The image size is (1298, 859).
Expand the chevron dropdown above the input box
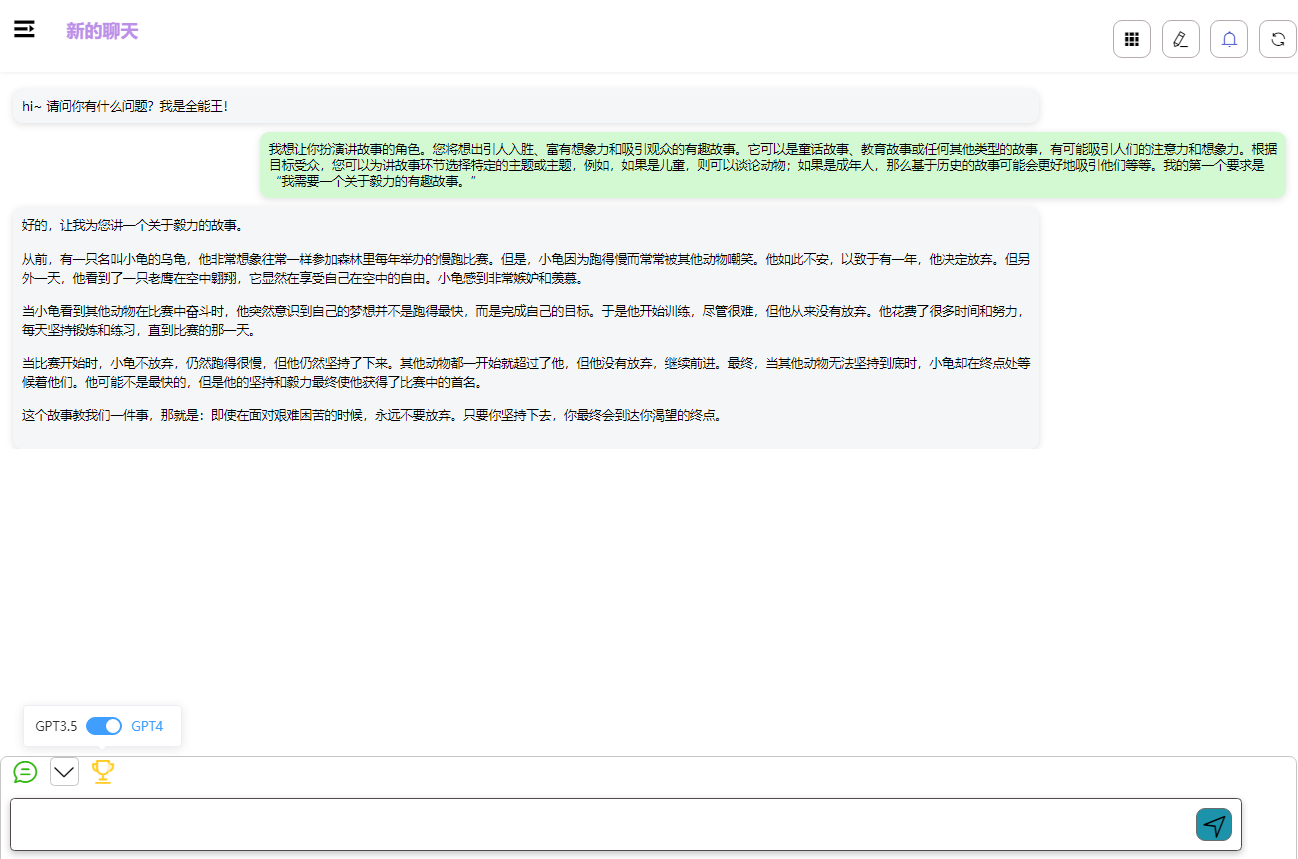(x=64, y=772)
